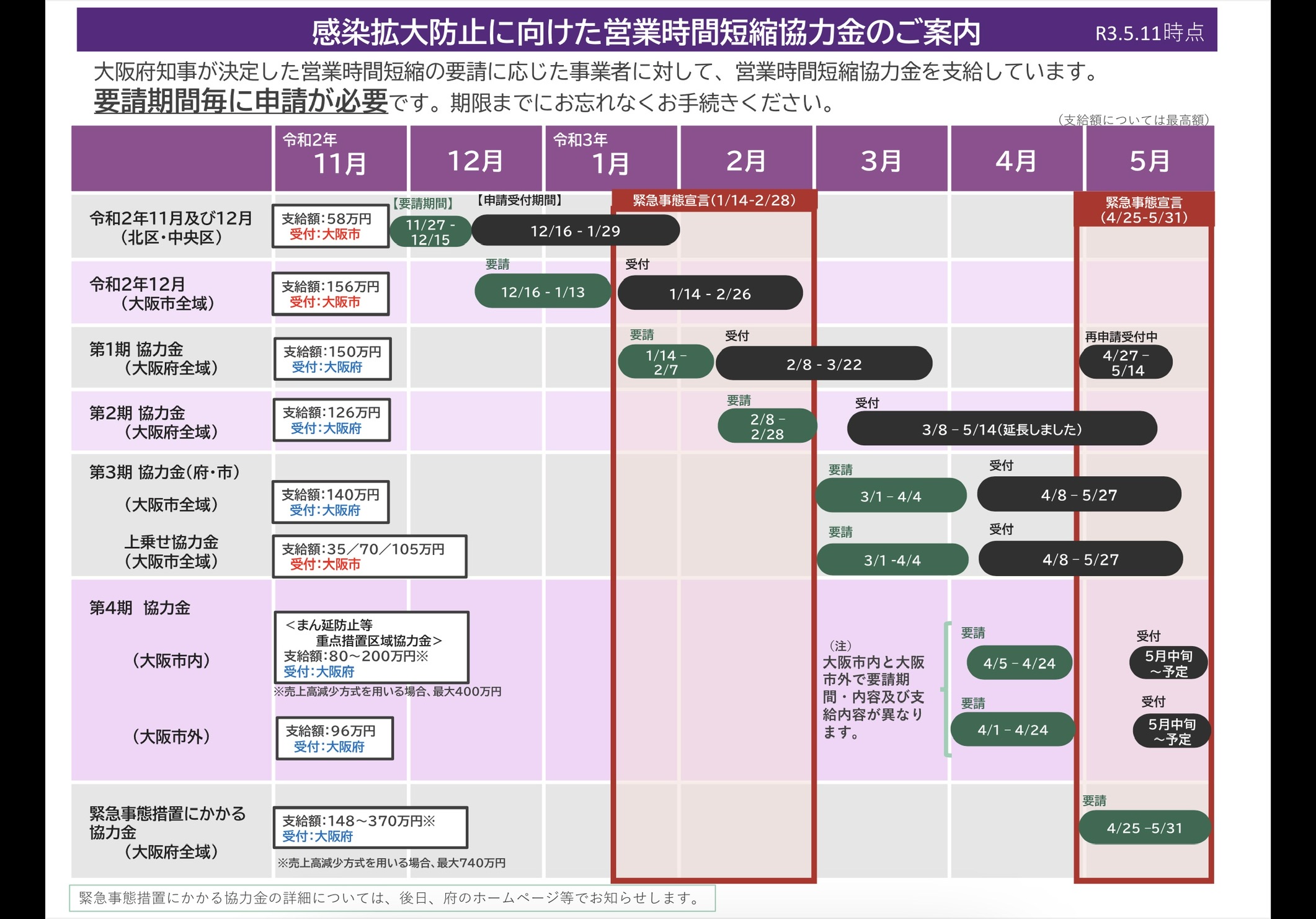Viewport: 1316px width, 919px height.
Task: Click the 支給額:58万円 amount box
Action: tap(330, 226)
